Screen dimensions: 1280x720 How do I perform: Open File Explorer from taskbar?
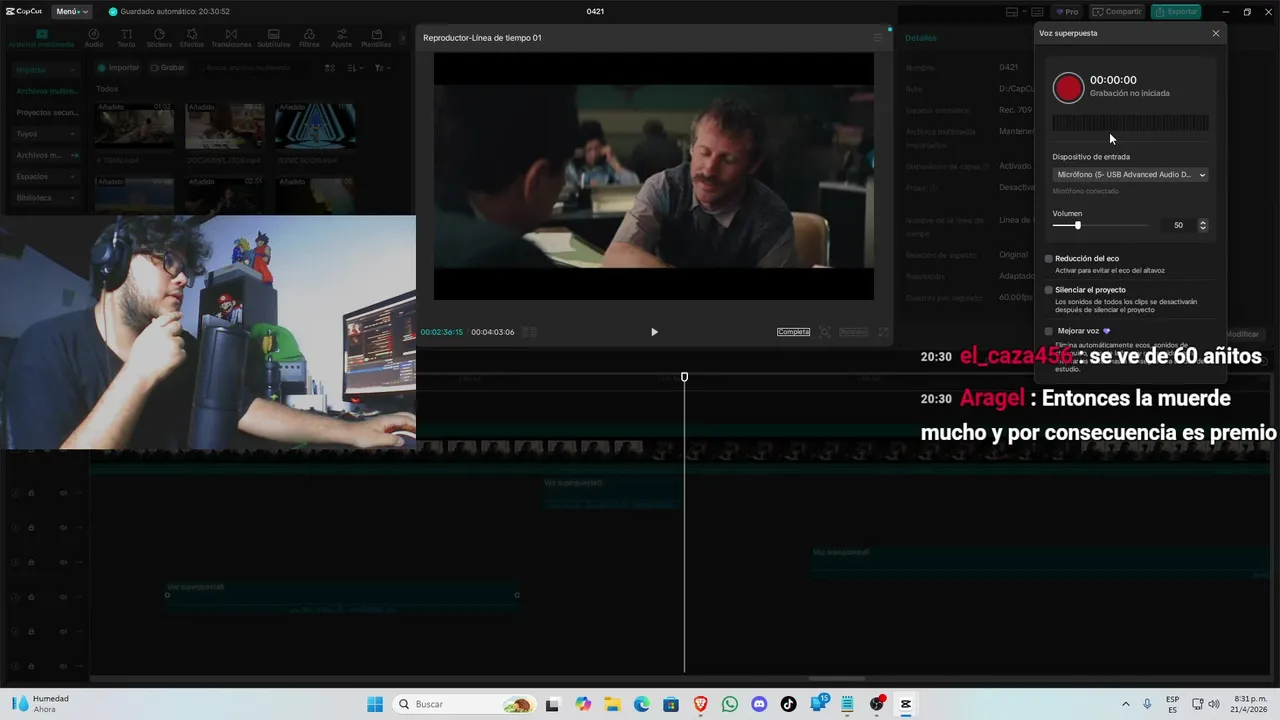pyautogui.click(x=612, y=704)
